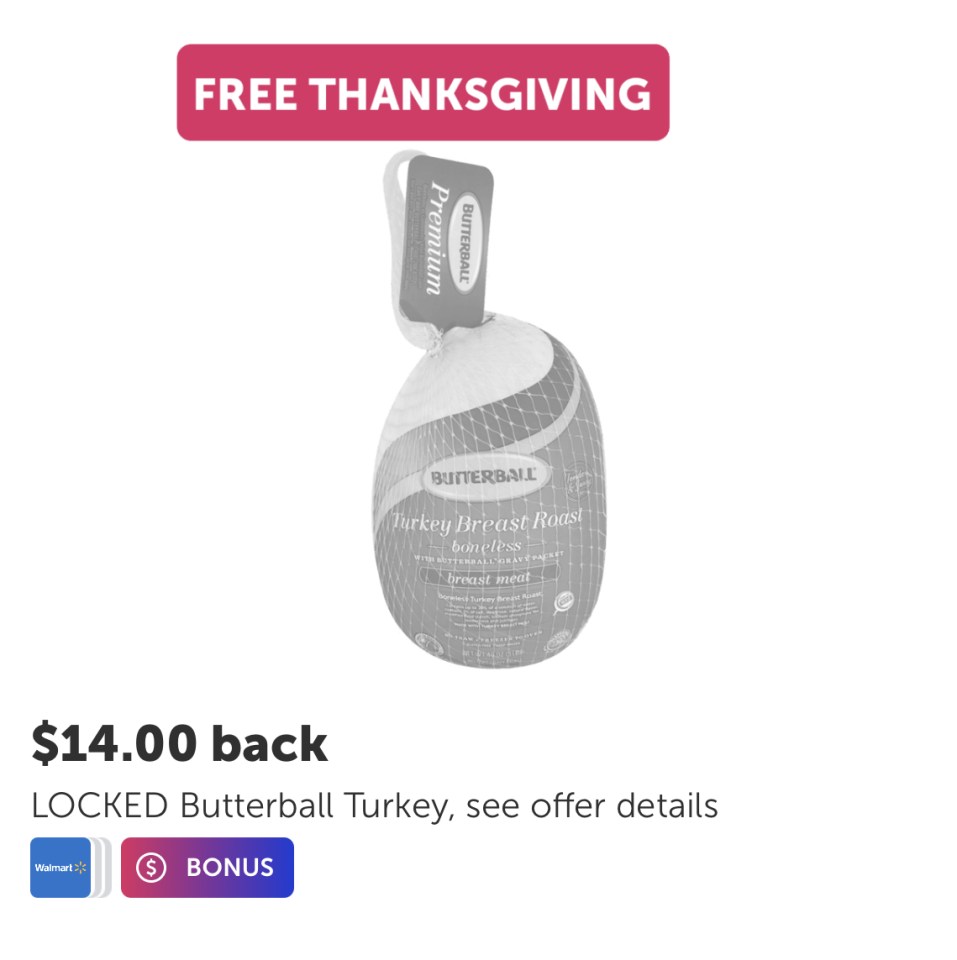Click the Turkey Breast Roast script text
This screenshot has width=957, height=960.
(x=487, y=521)
